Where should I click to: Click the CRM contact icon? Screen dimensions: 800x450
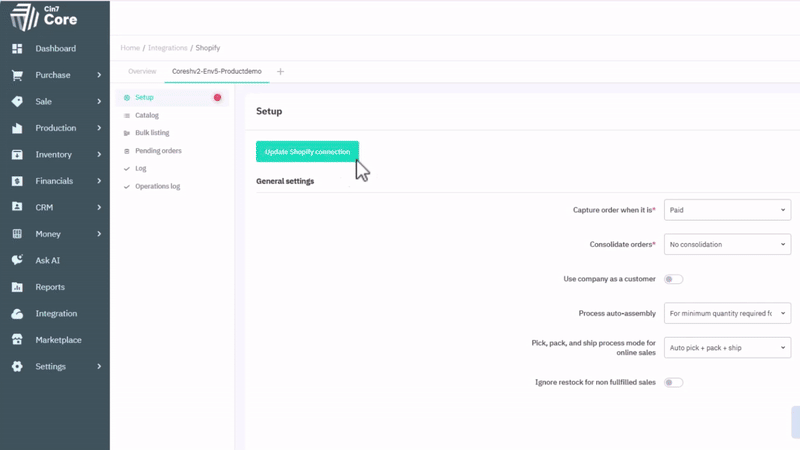17,207
